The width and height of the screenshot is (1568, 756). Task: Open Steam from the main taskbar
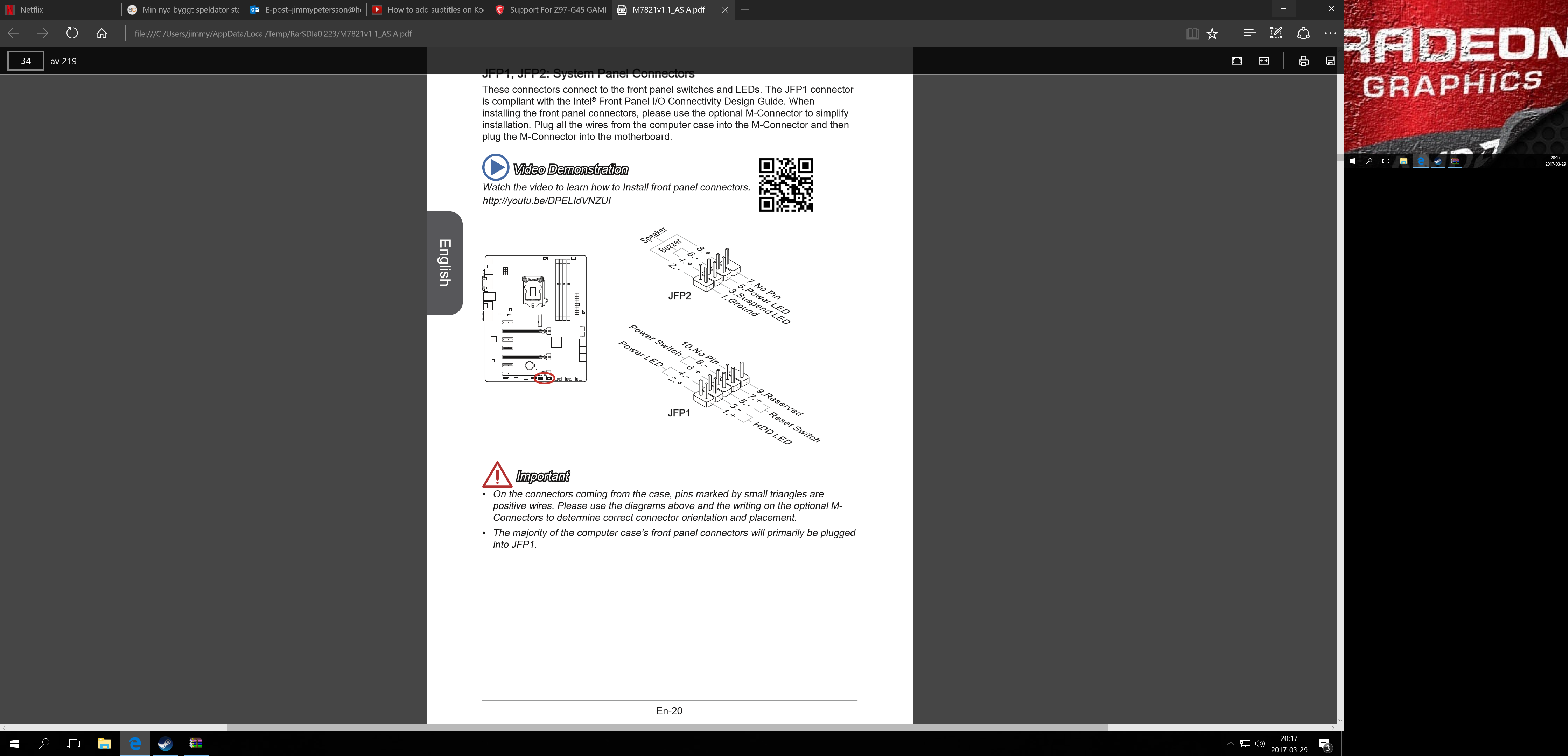[166, 743]
